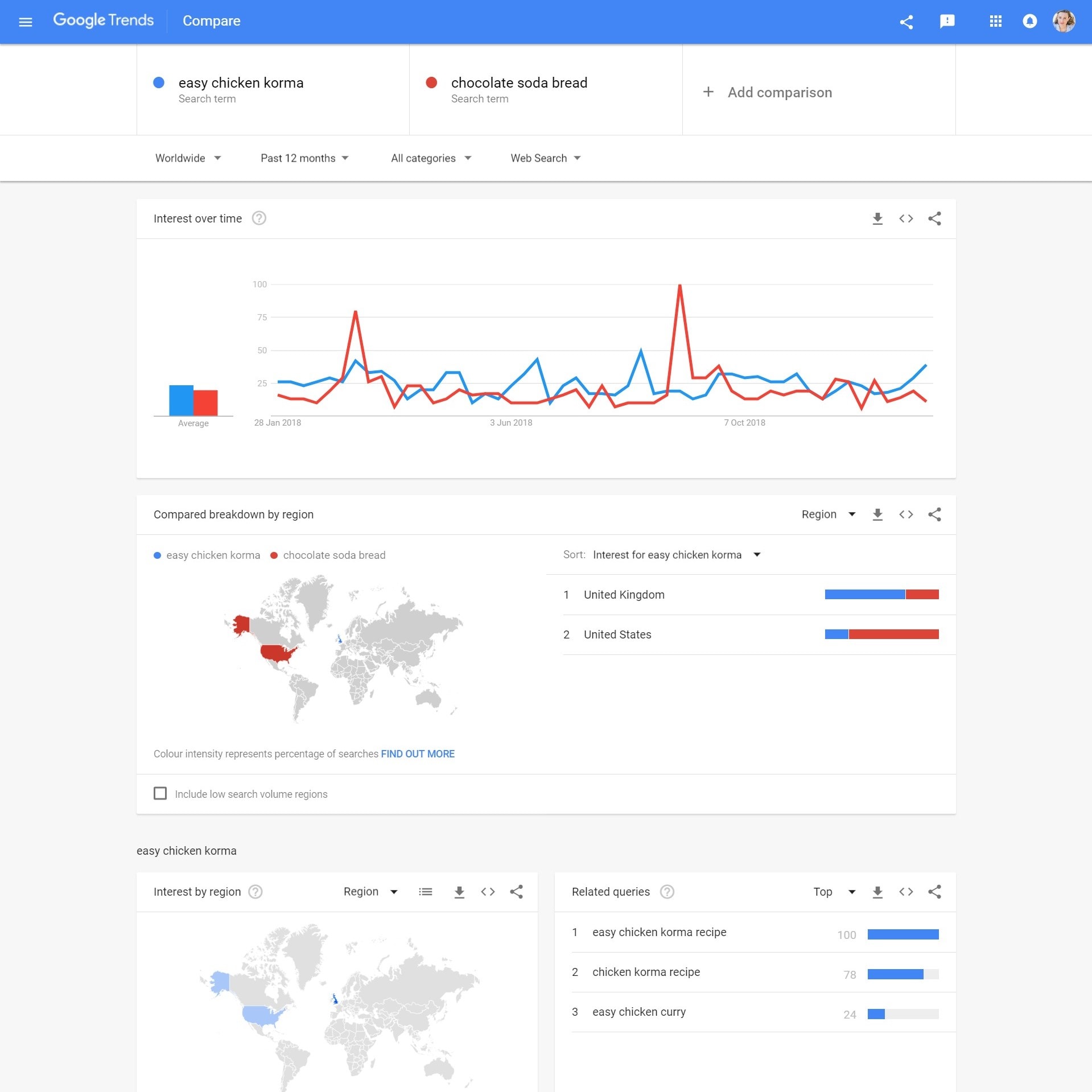Download Compared breakdown by region data
Viewport: 1092px width, 1092px height.
tap(877, 514)
